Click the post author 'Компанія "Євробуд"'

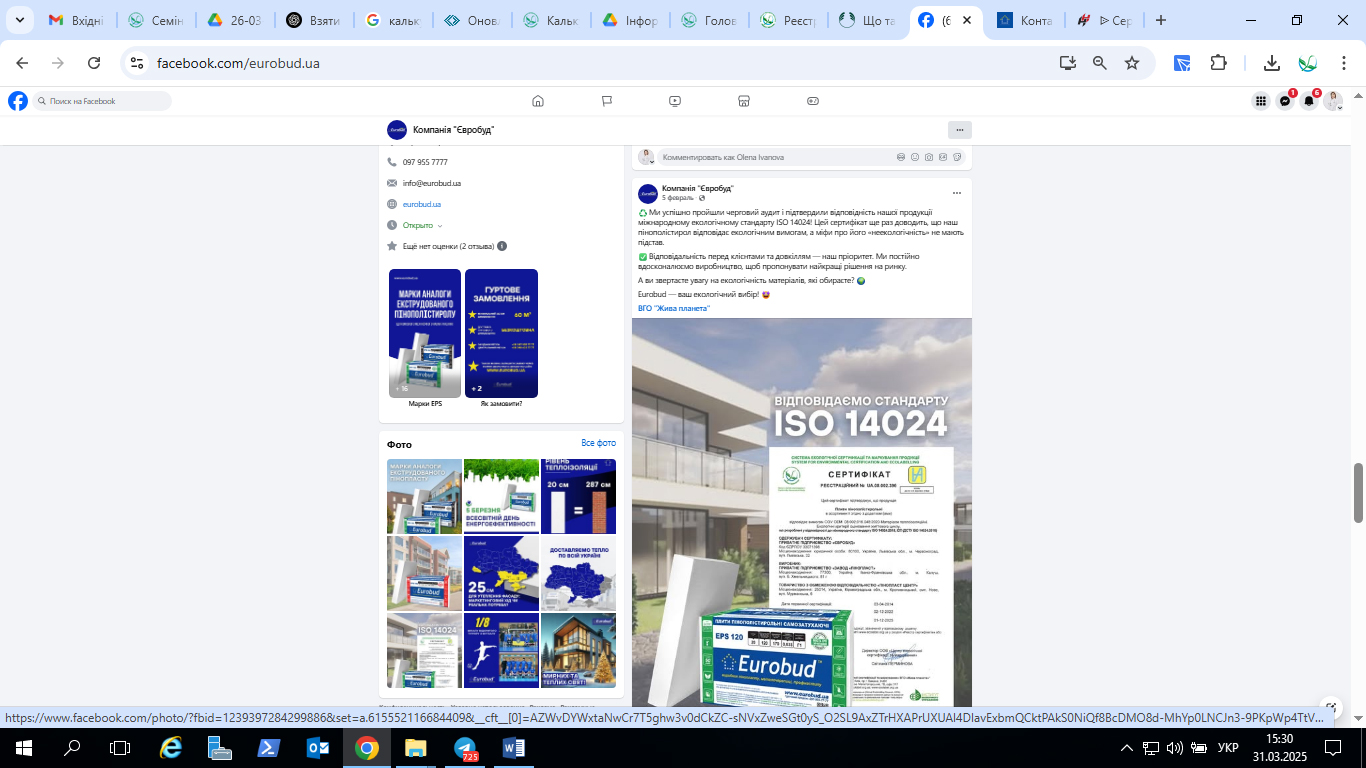pyautogui.click(x=698, y=188)
